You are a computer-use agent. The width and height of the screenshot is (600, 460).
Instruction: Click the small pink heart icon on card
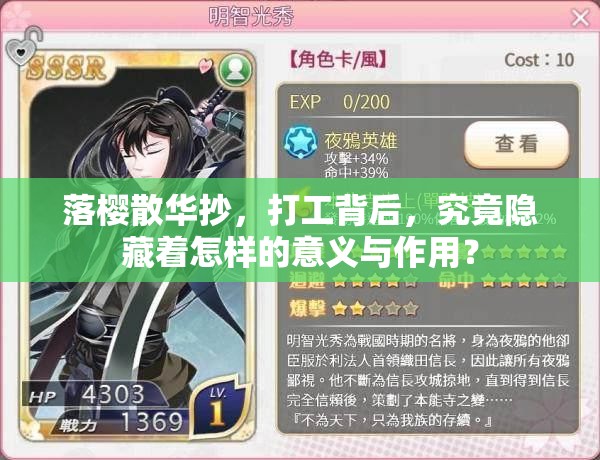pos(206,65)
